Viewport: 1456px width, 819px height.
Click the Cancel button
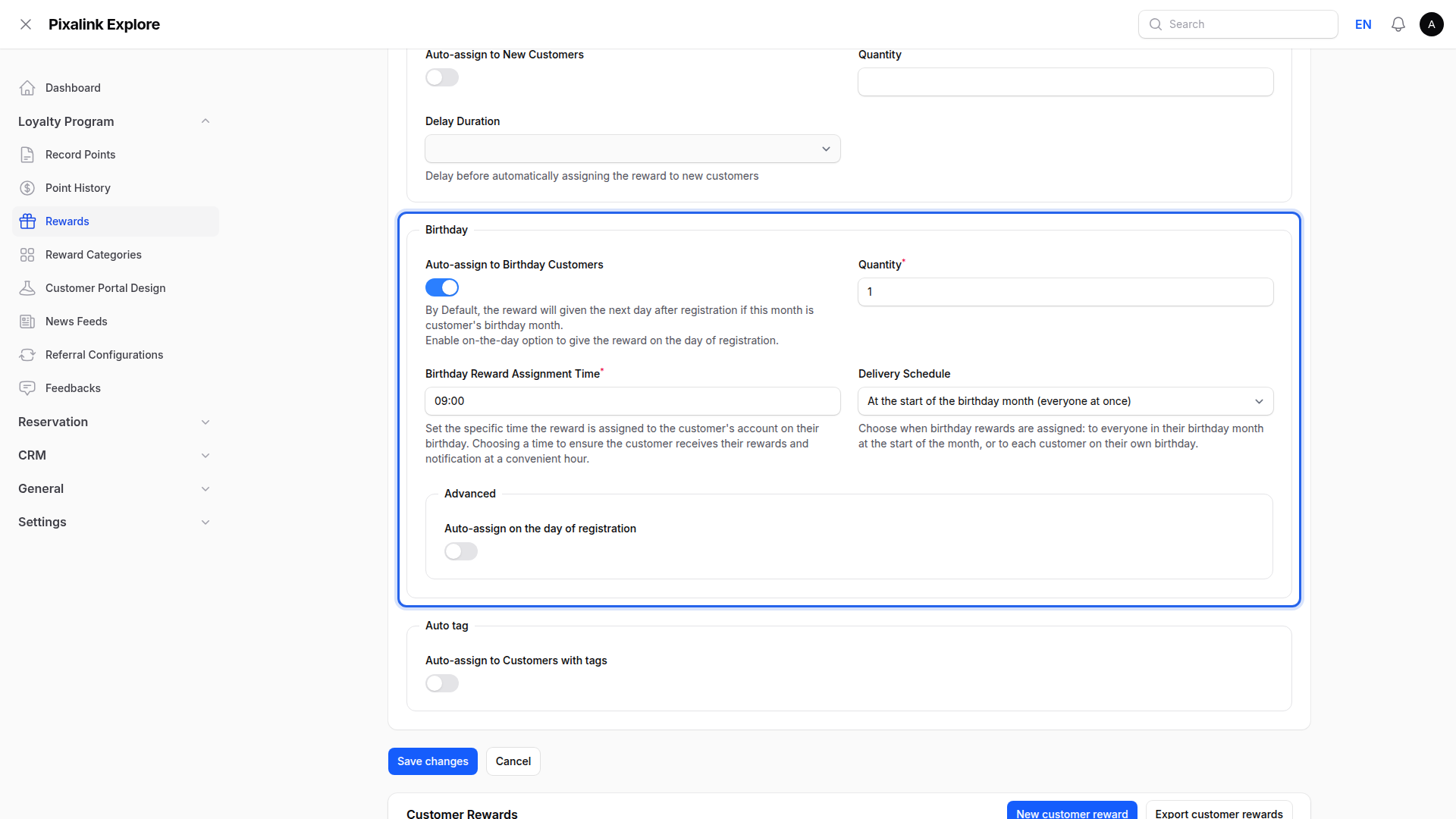pyautogui.click(x=513, y=761)
